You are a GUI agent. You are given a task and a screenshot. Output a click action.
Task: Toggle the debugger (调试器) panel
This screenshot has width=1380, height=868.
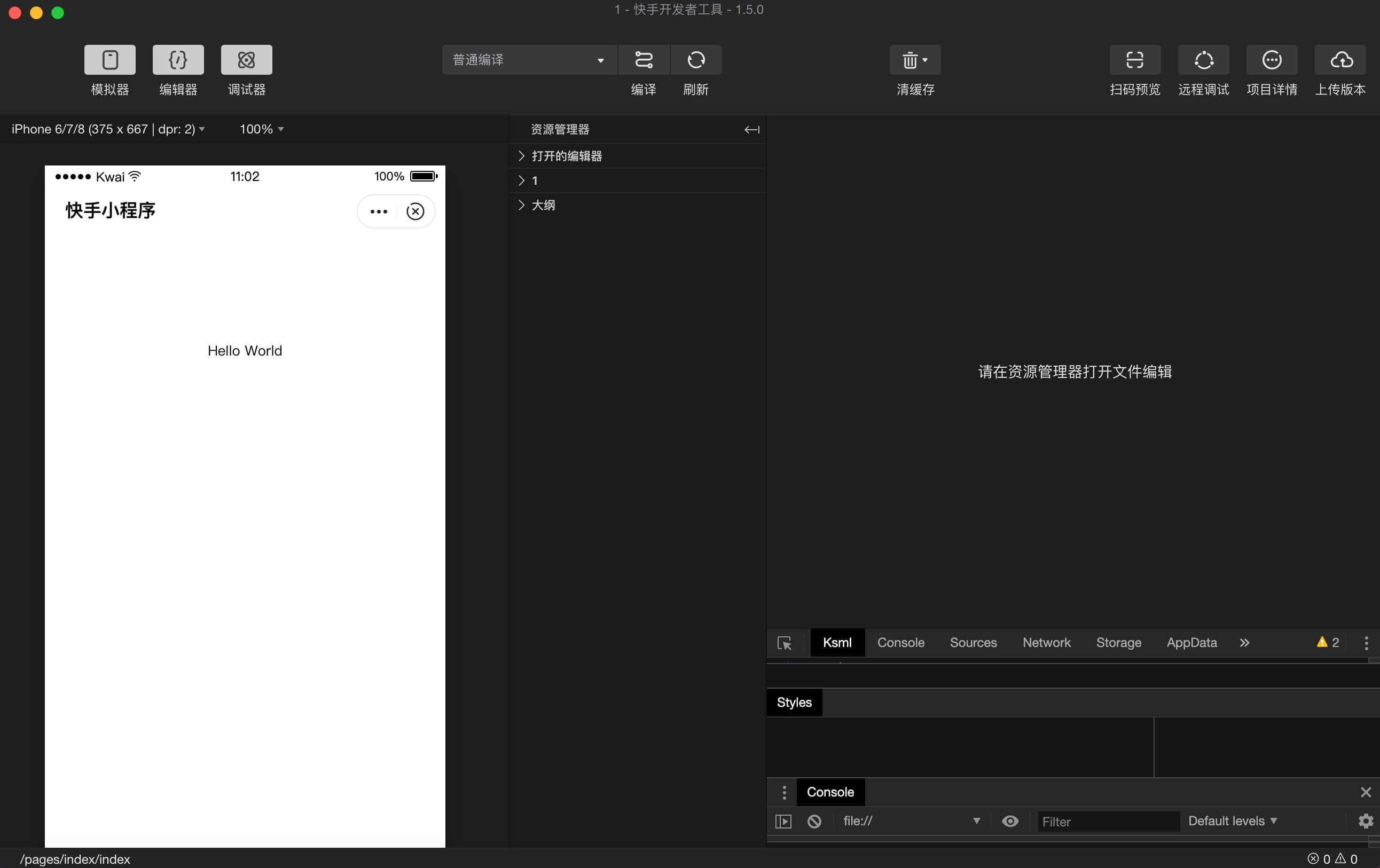click(246, 60)
